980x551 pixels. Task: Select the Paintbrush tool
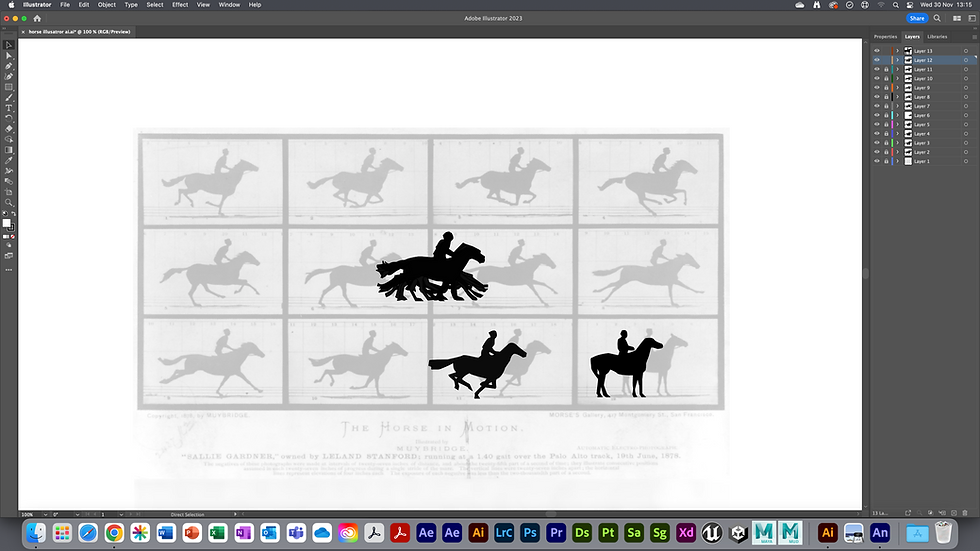point(9,97)
